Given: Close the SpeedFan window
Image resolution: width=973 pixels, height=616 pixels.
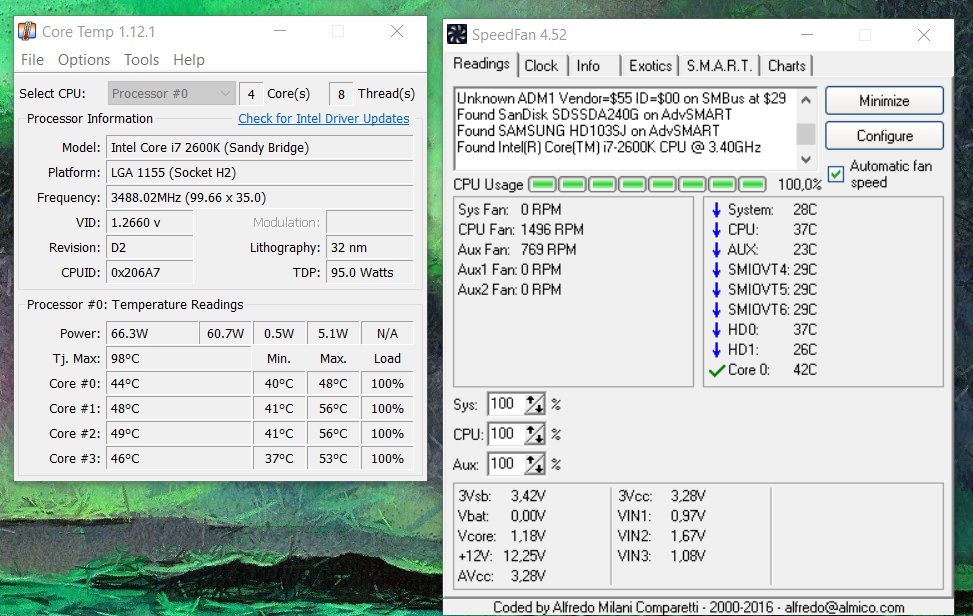Looking at the screenshot, I should click(923, 35).
